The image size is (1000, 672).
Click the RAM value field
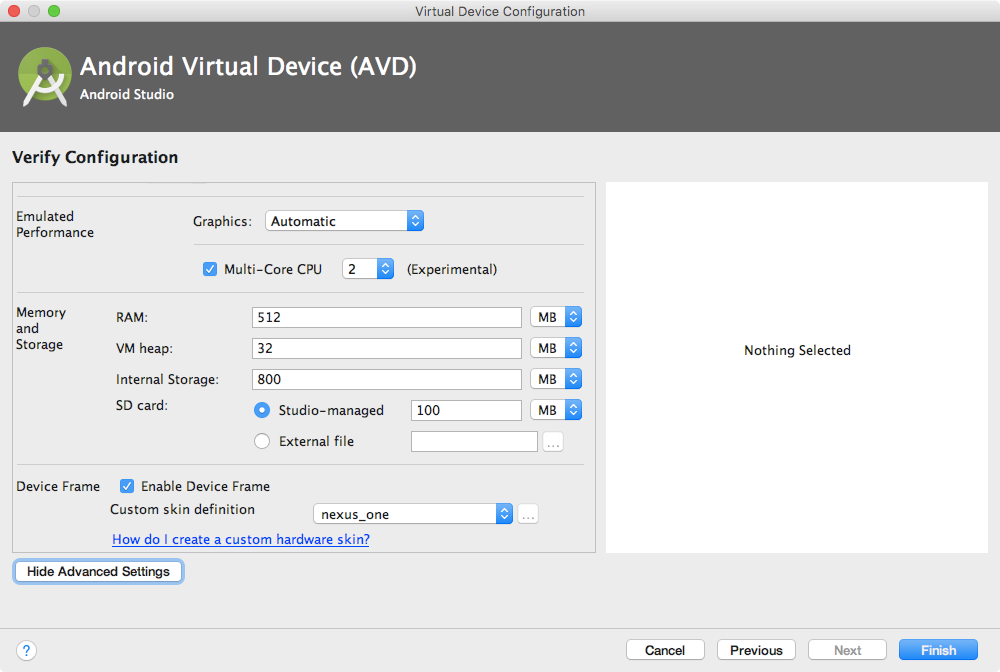[386, 317]
